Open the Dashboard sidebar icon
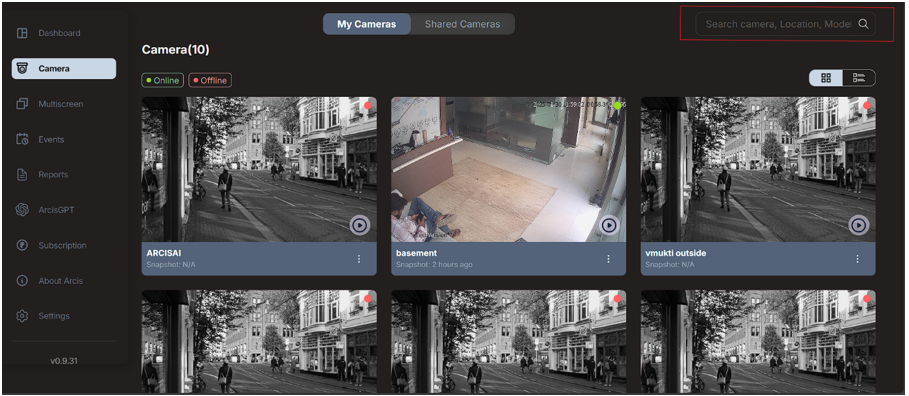Viewport: 909px width, 396px height. 22,33
